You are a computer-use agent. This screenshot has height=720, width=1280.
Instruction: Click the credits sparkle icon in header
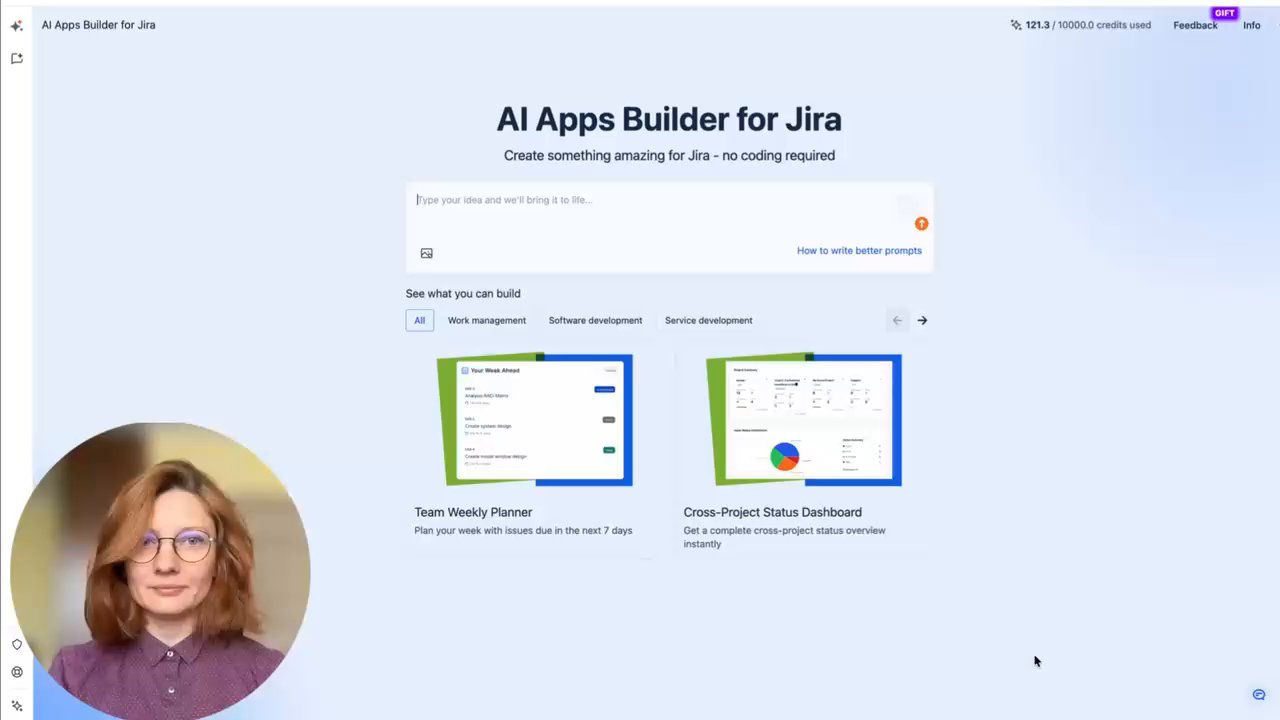click(1016, 25)
